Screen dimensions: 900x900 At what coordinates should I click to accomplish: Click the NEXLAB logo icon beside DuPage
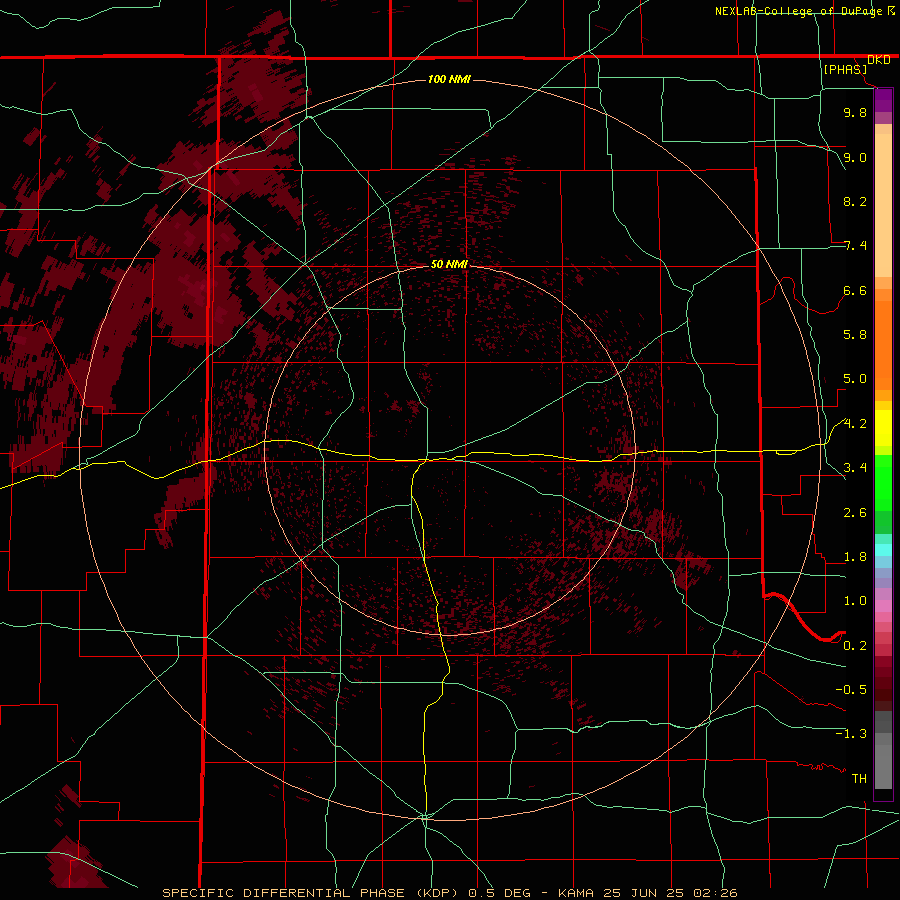pyautogui.click(x=891, y=10)
